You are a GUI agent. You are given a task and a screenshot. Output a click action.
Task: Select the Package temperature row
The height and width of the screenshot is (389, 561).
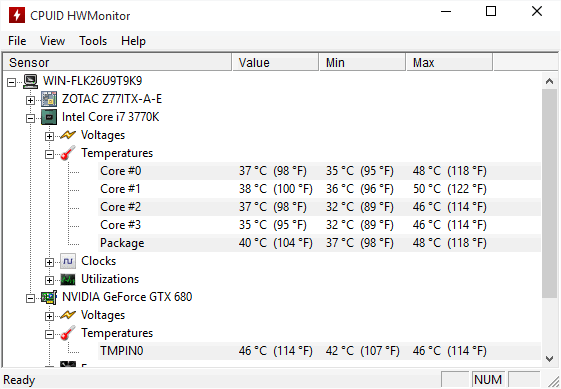(319, 243)
